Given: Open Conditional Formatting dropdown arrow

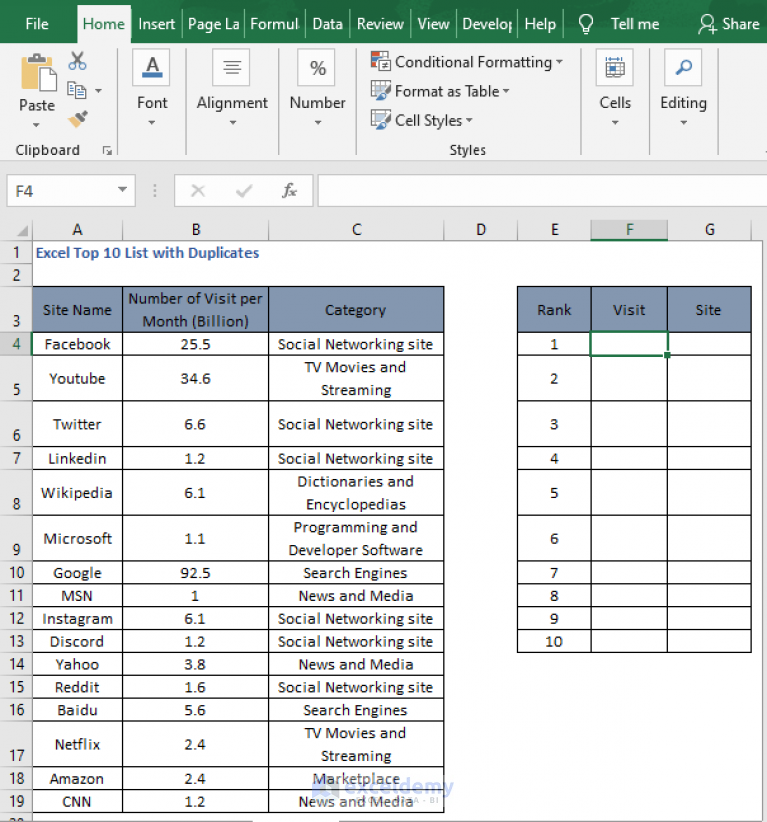Looking at the screenshot, I should (x=559, y=62).
